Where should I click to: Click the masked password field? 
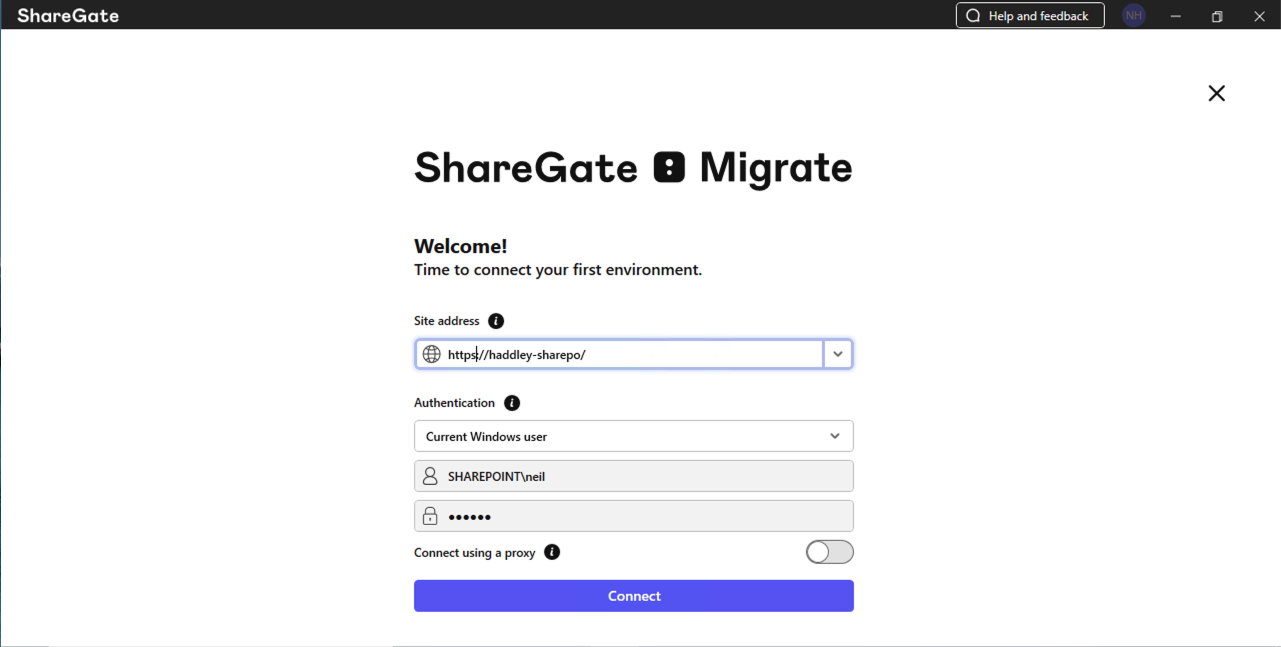pos(634,516)
